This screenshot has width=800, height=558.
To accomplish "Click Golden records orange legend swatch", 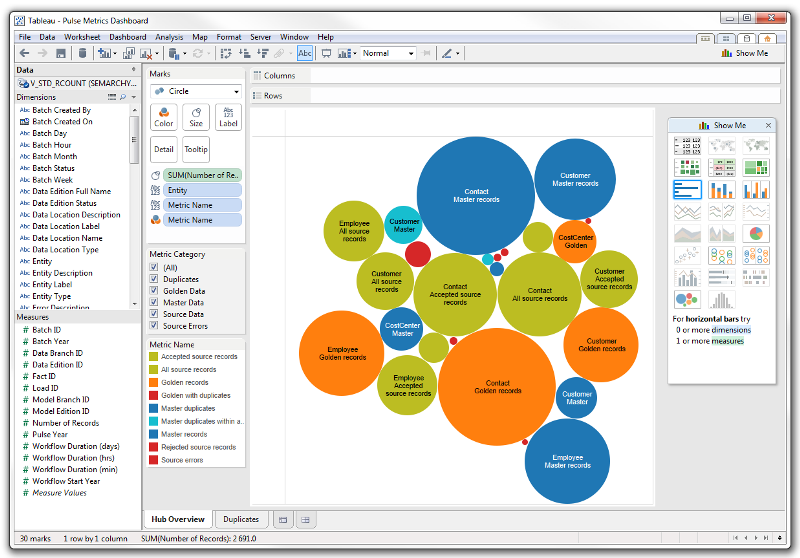I will [153, 382].
